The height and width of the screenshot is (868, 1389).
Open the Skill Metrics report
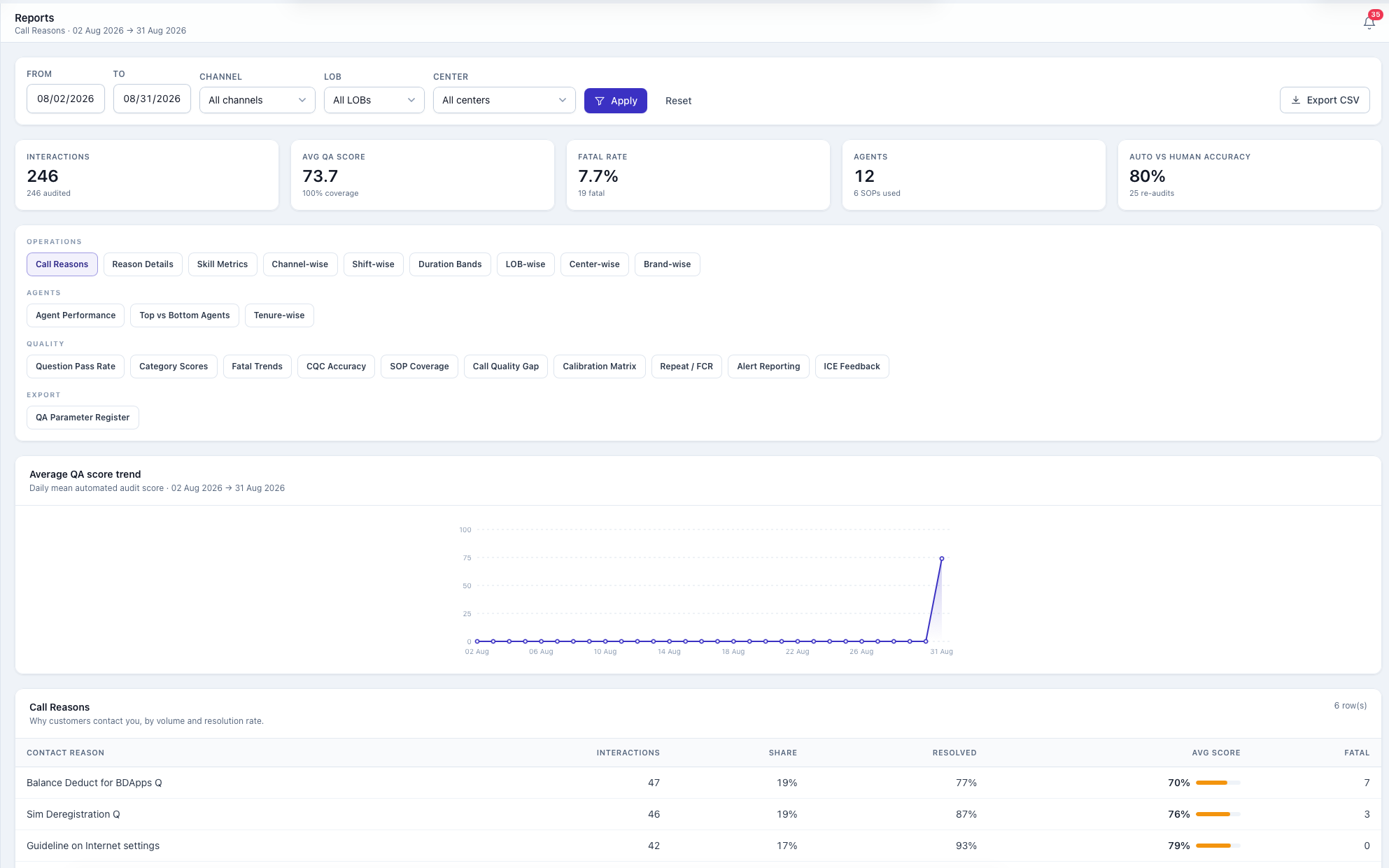[223, 264]
